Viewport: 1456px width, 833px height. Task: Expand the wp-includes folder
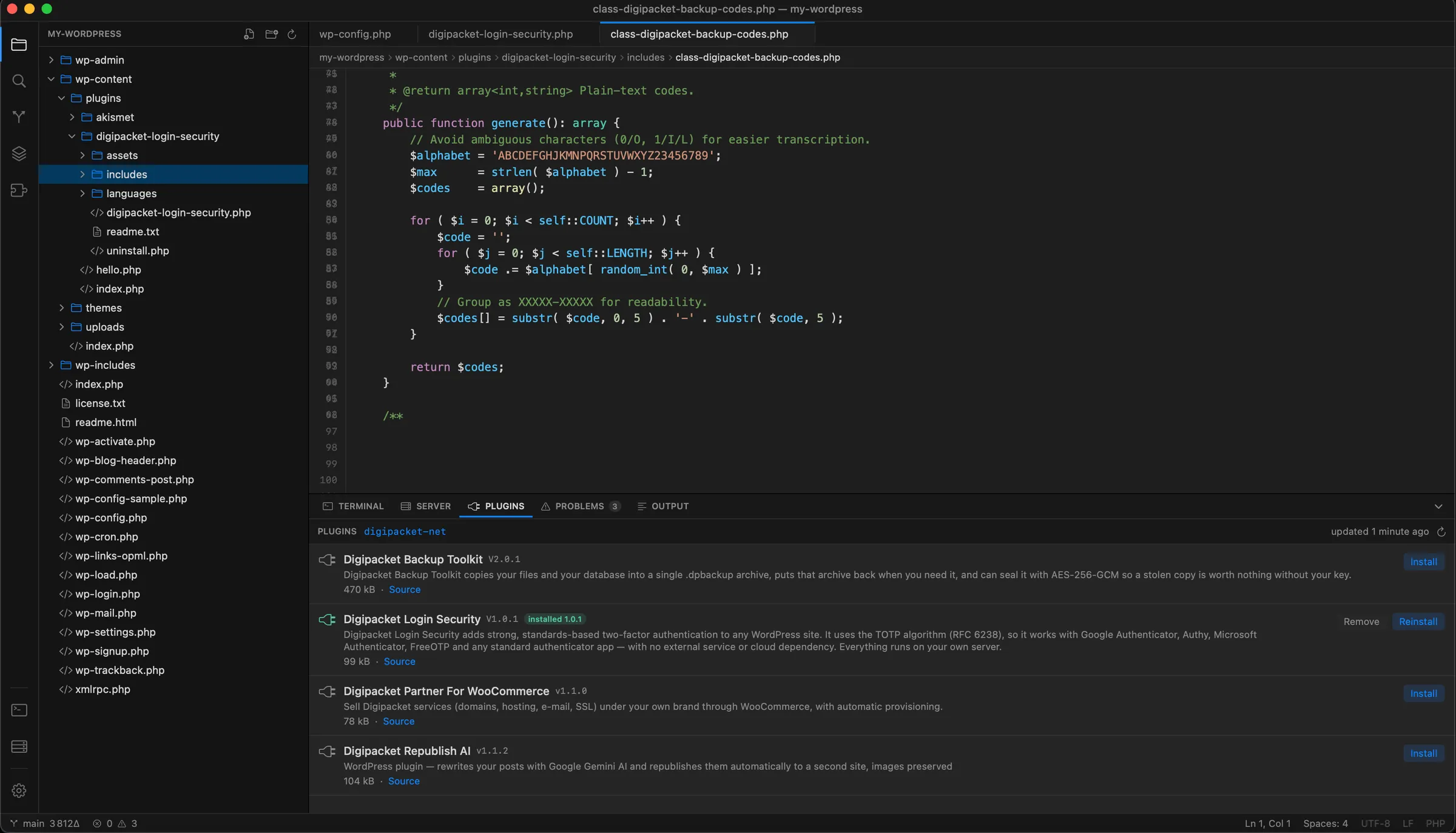click(x=51, y=365)
